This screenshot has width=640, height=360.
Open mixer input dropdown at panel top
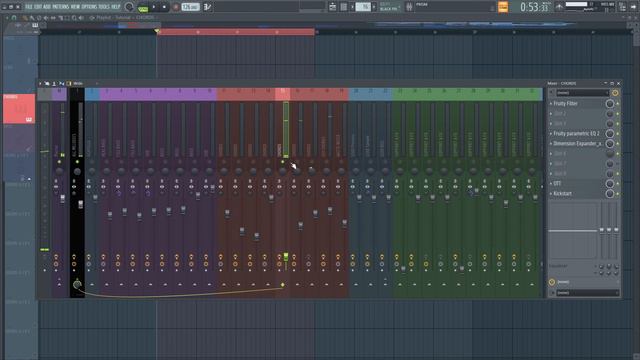click(582, 93)
